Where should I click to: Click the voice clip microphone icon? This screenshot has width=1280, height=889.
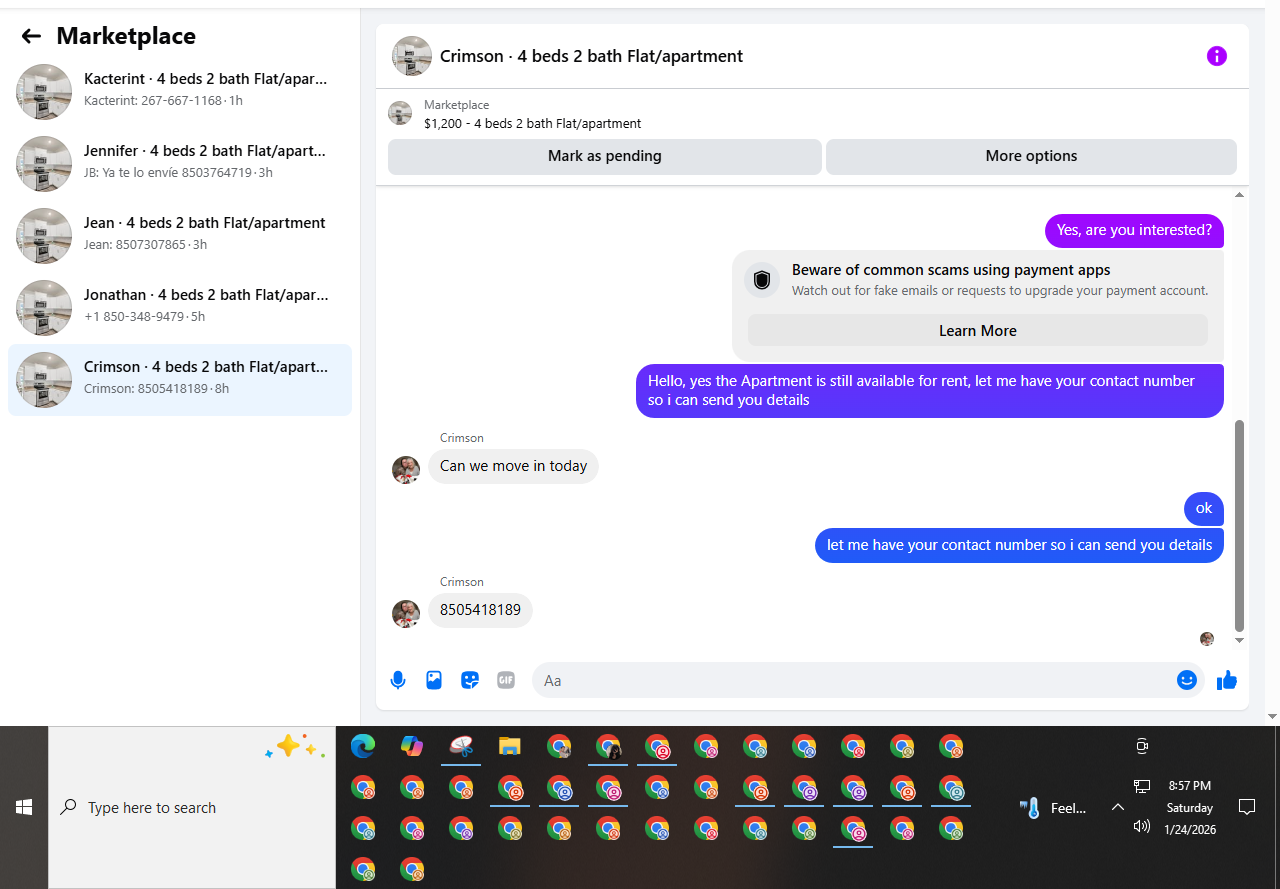point(398,680)
